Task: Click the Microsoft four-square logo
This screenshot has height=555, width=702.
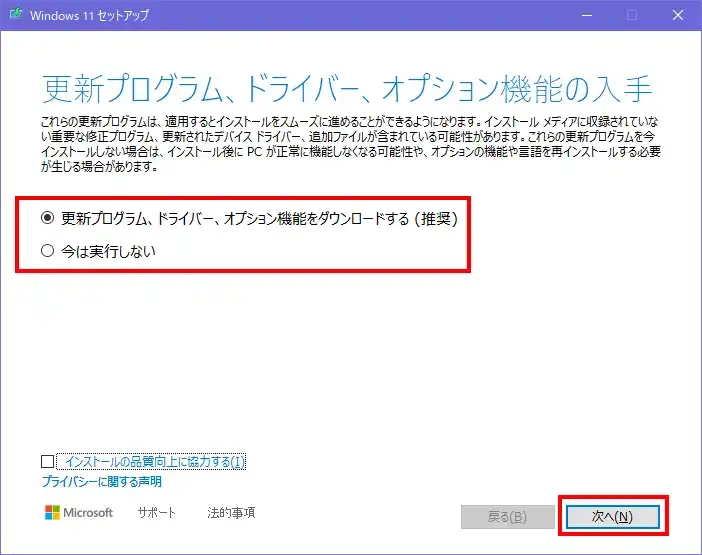Action: point(53,513)
